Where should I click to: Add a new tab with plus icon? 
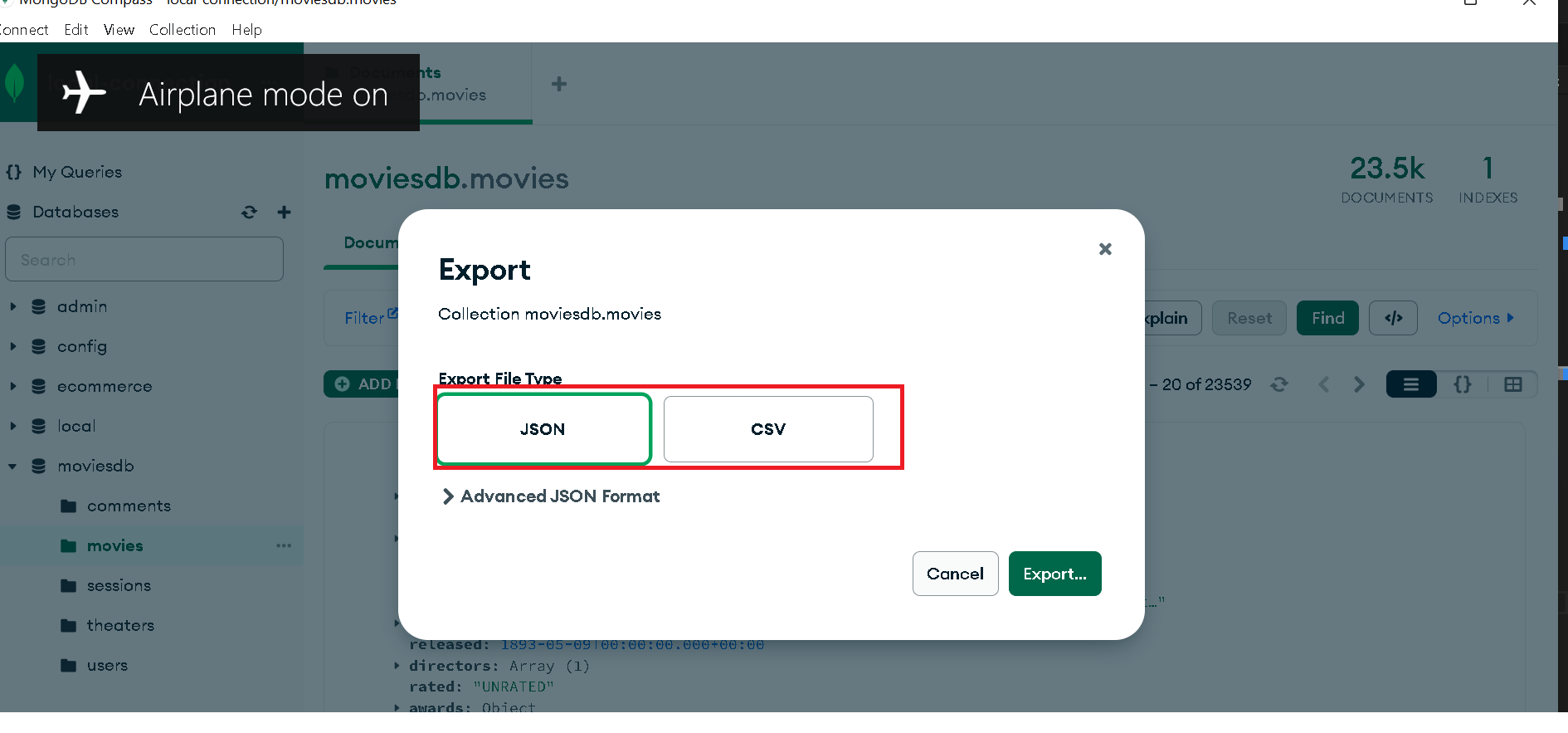(559, 83)
